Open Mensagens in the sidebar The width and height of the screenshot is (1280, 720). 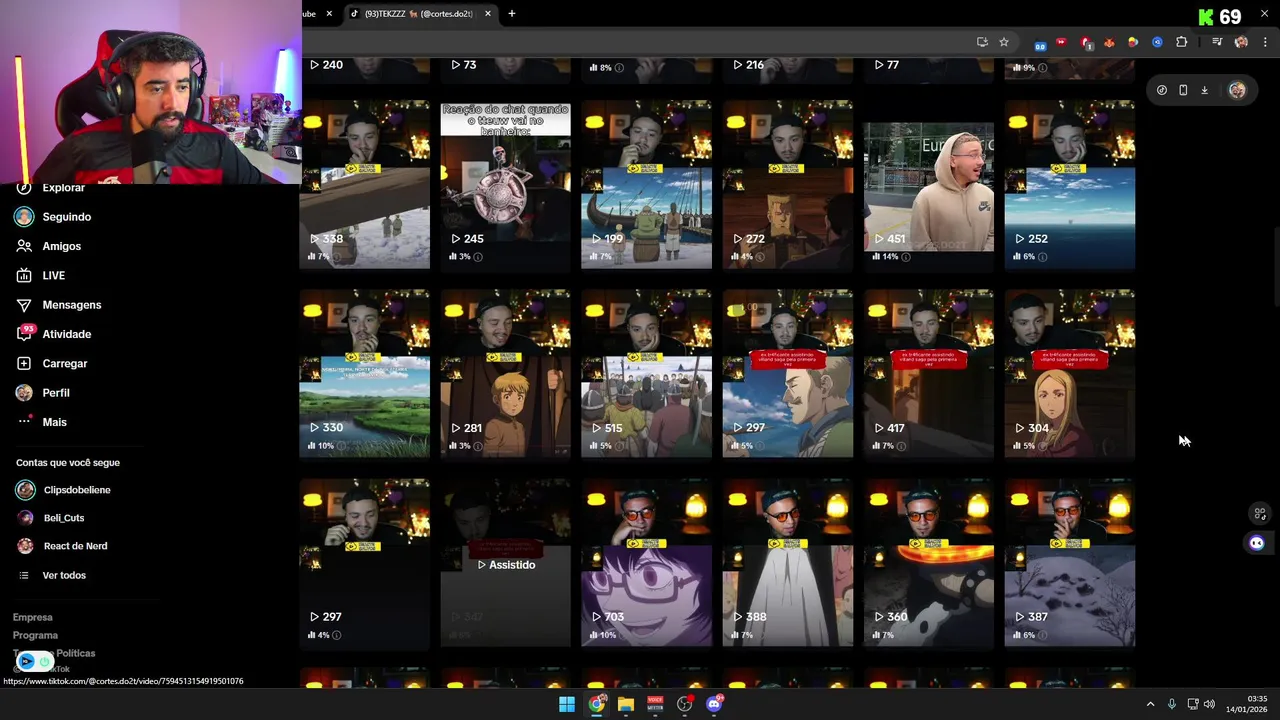point(71,305)
